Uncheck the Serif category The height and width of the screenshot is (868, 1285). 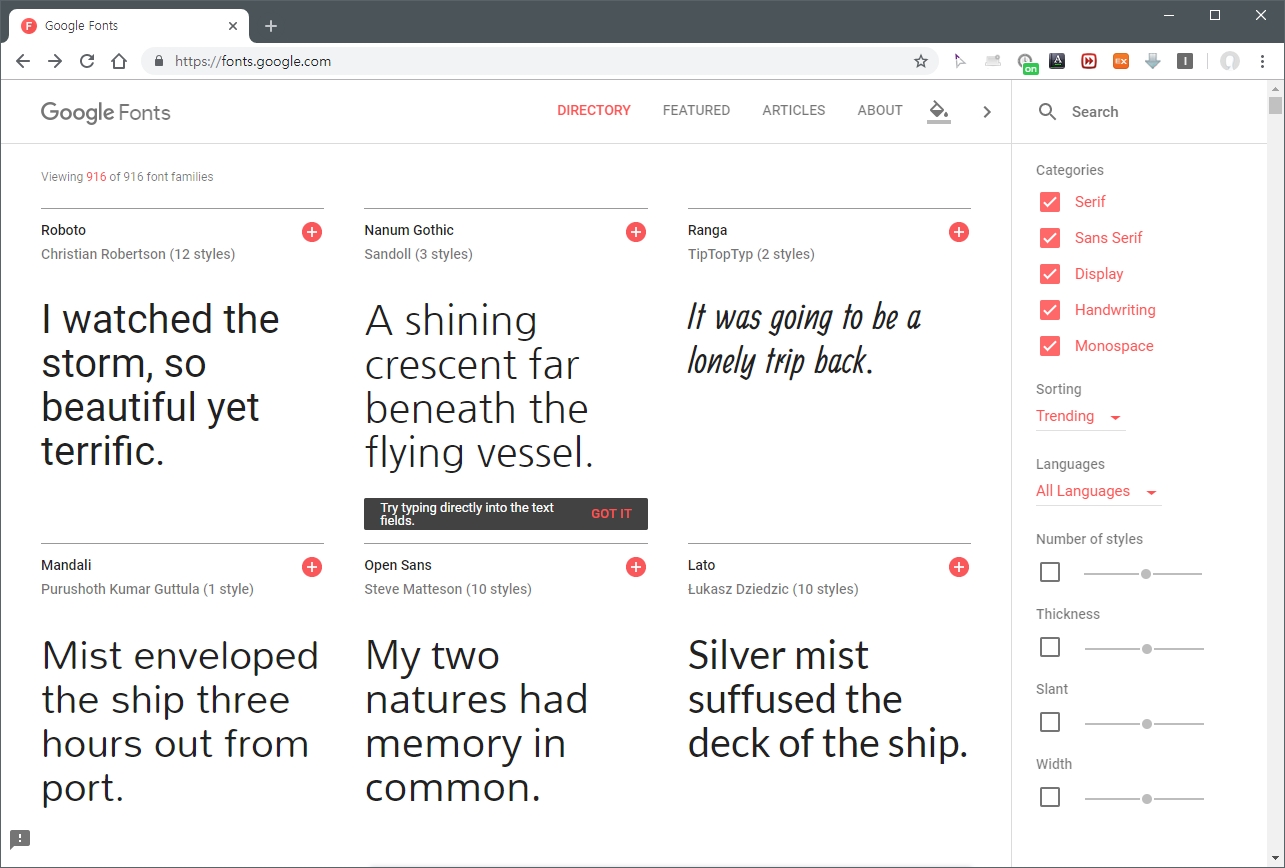pyautogui.click(x=1050, y=202)
